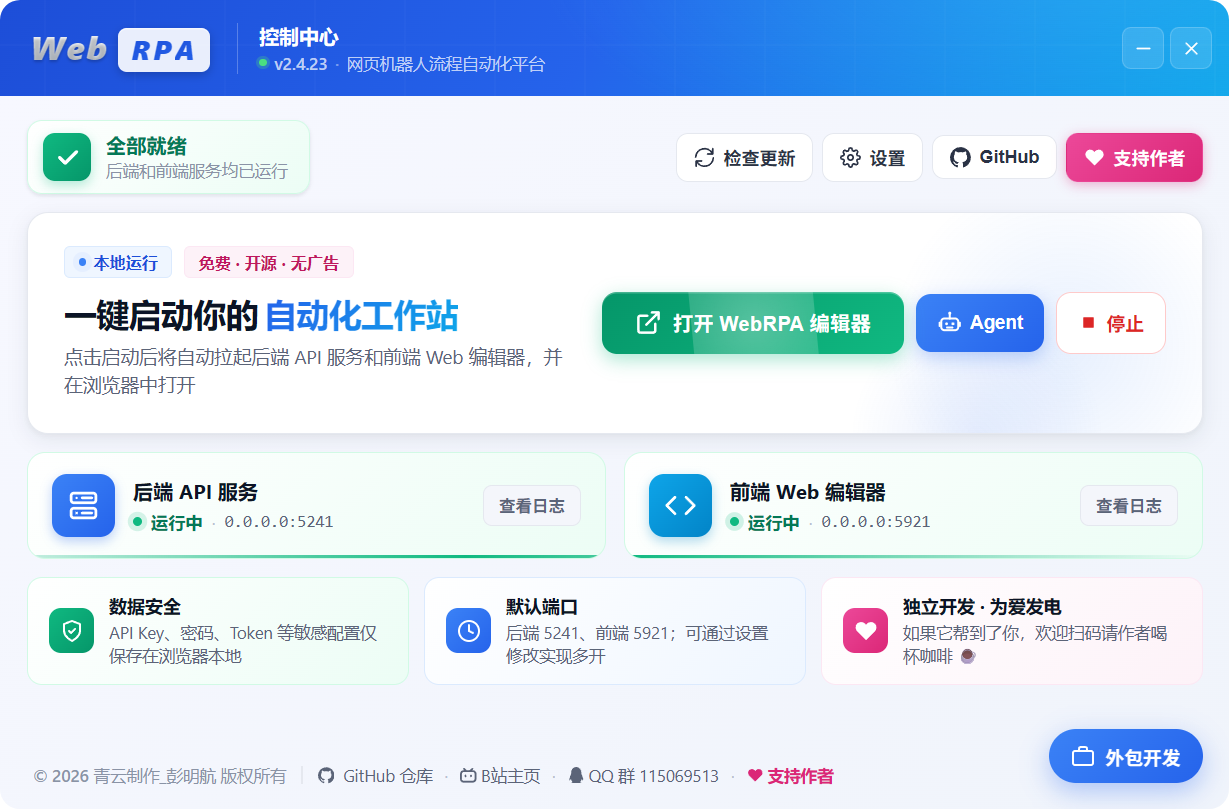The width and height of the screenshot is (1229, 809).
Task: Open the 设置 settings button
Action: pyautogui.click(x=872, y=158)
